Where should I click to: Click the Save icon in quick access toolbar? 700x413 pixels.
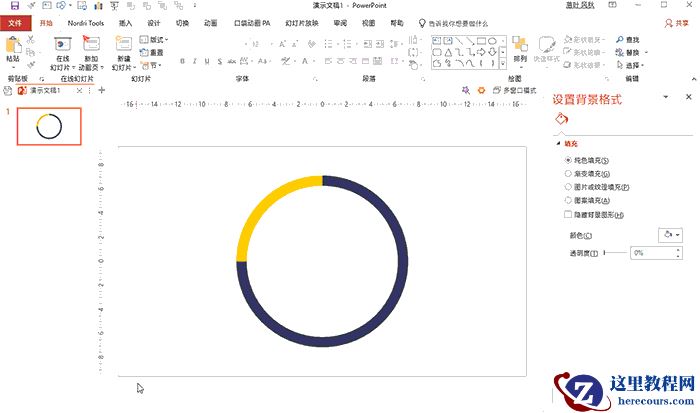15,5
